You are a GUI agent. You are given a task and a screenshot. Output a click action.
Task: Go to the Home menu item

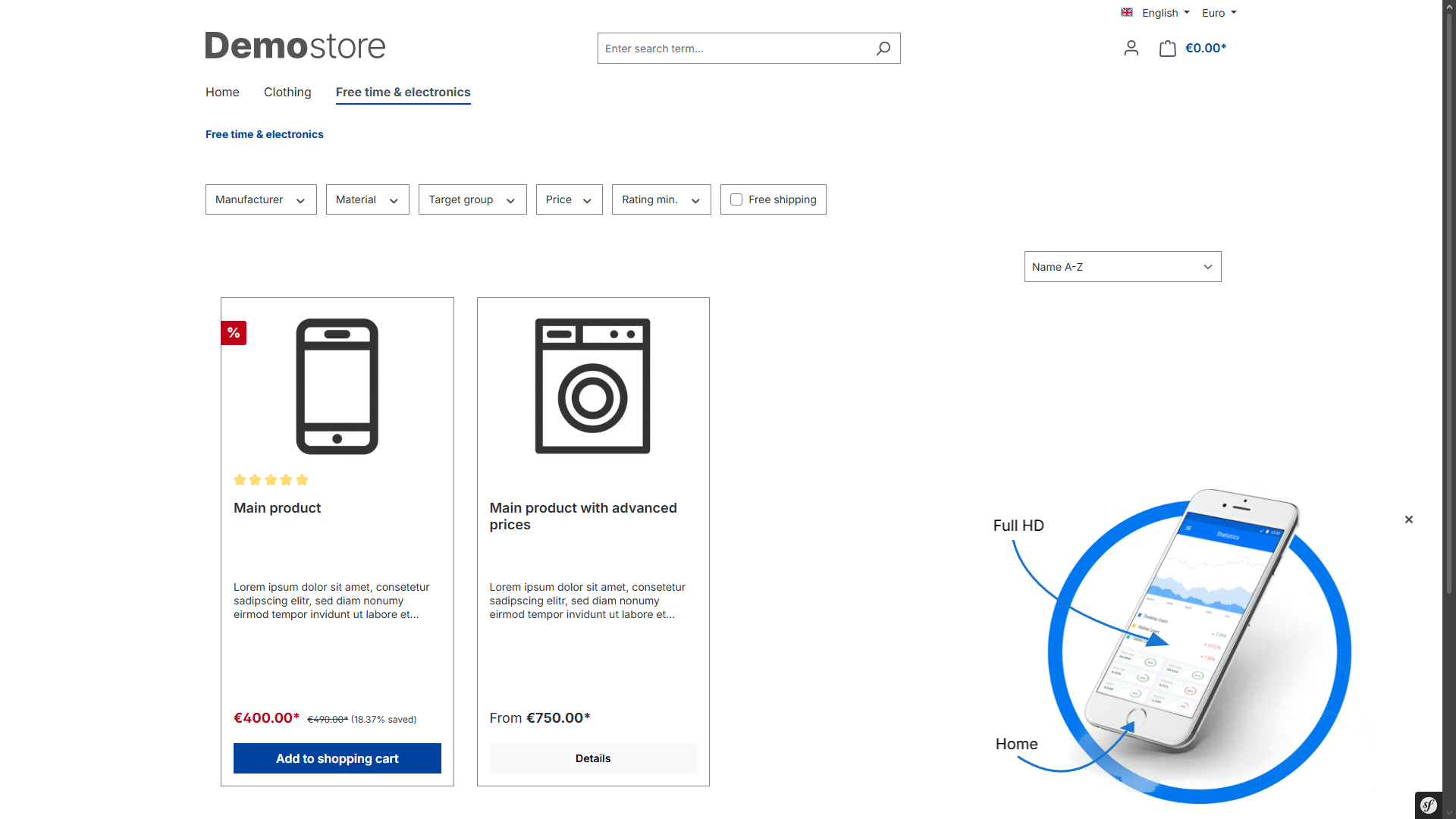(x=222, y=92)
